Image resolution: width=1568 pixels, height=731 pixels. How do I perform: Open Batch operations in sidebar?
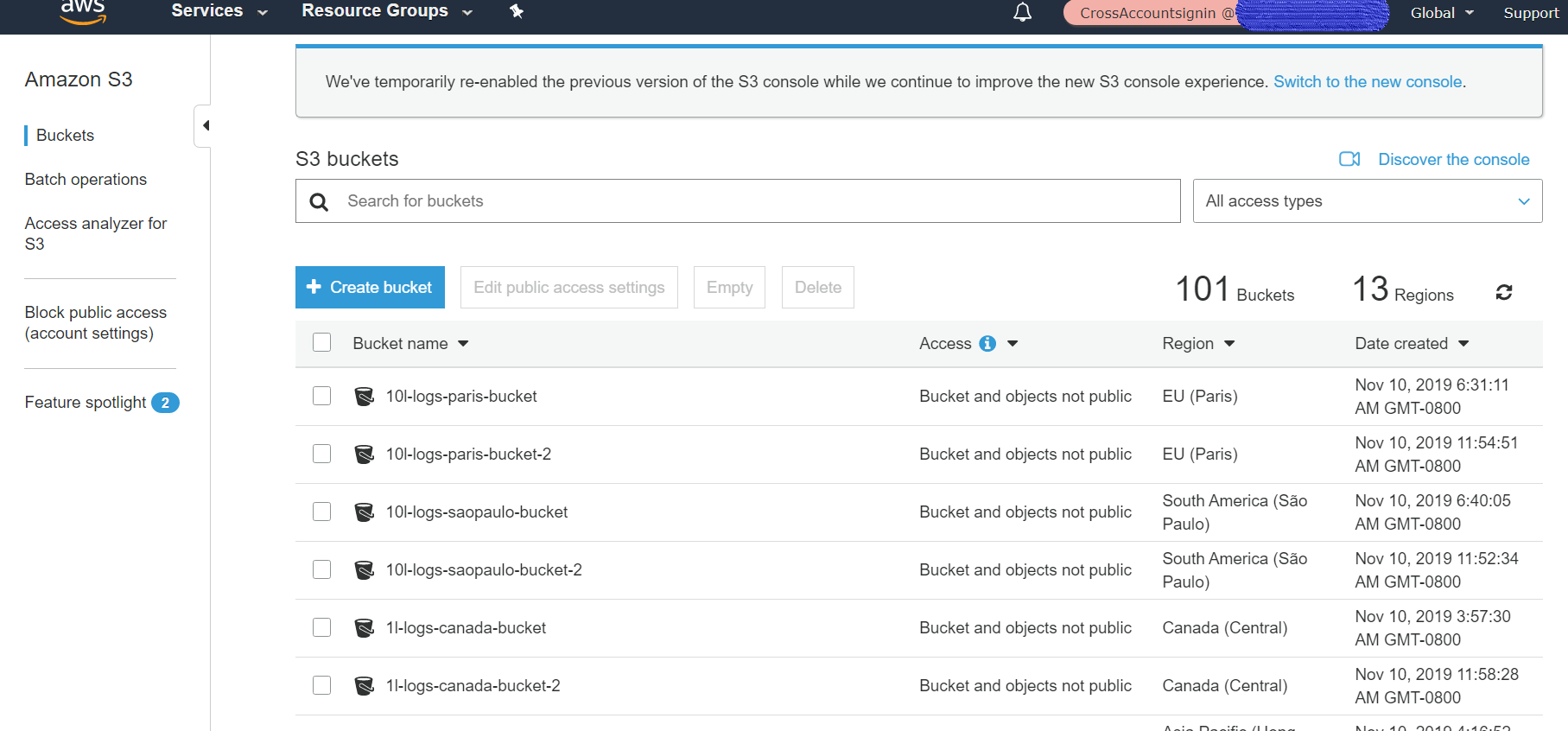point(86,180)
